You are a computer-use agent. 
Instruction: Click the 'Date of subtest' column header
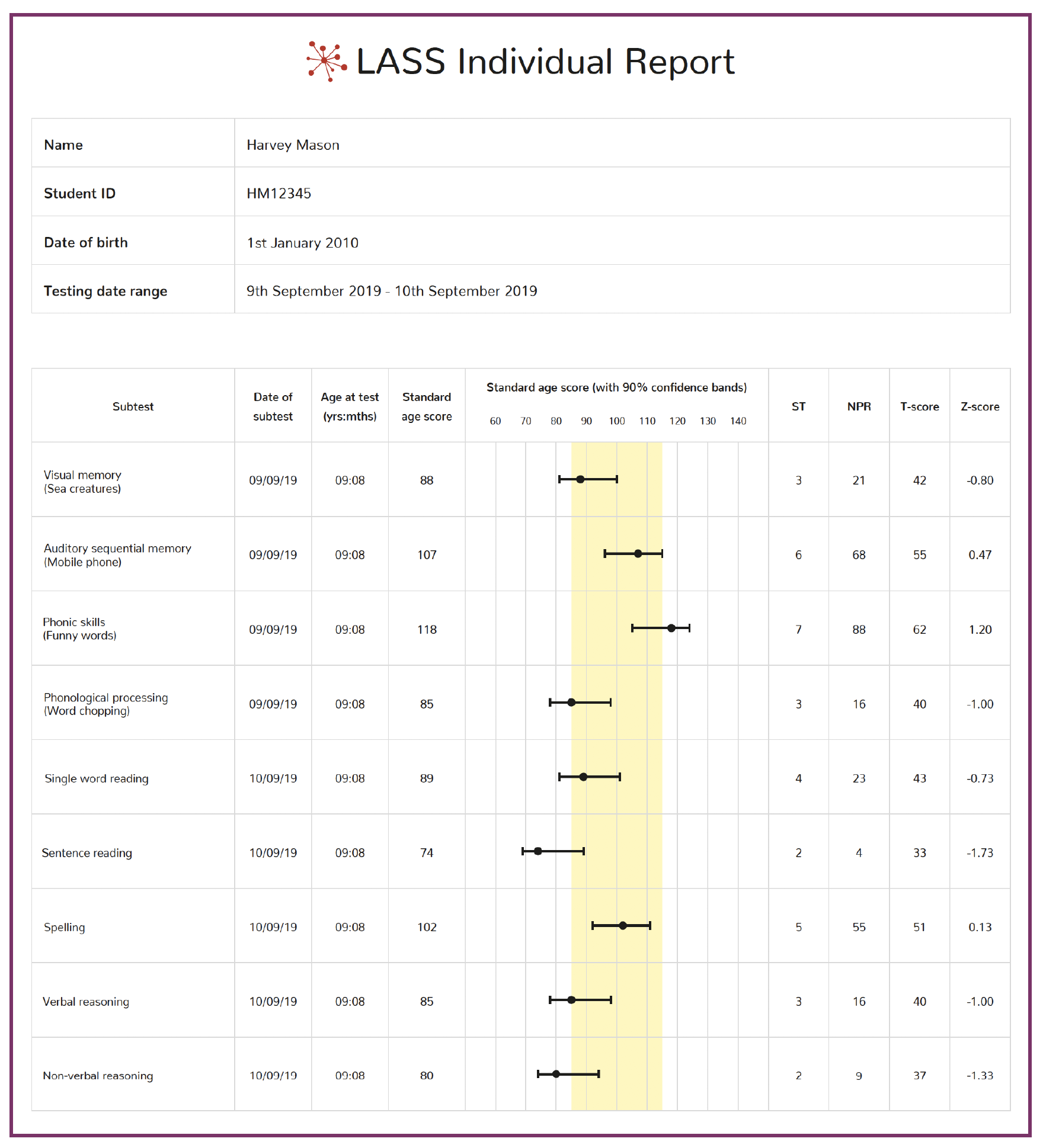click(273, 406)
